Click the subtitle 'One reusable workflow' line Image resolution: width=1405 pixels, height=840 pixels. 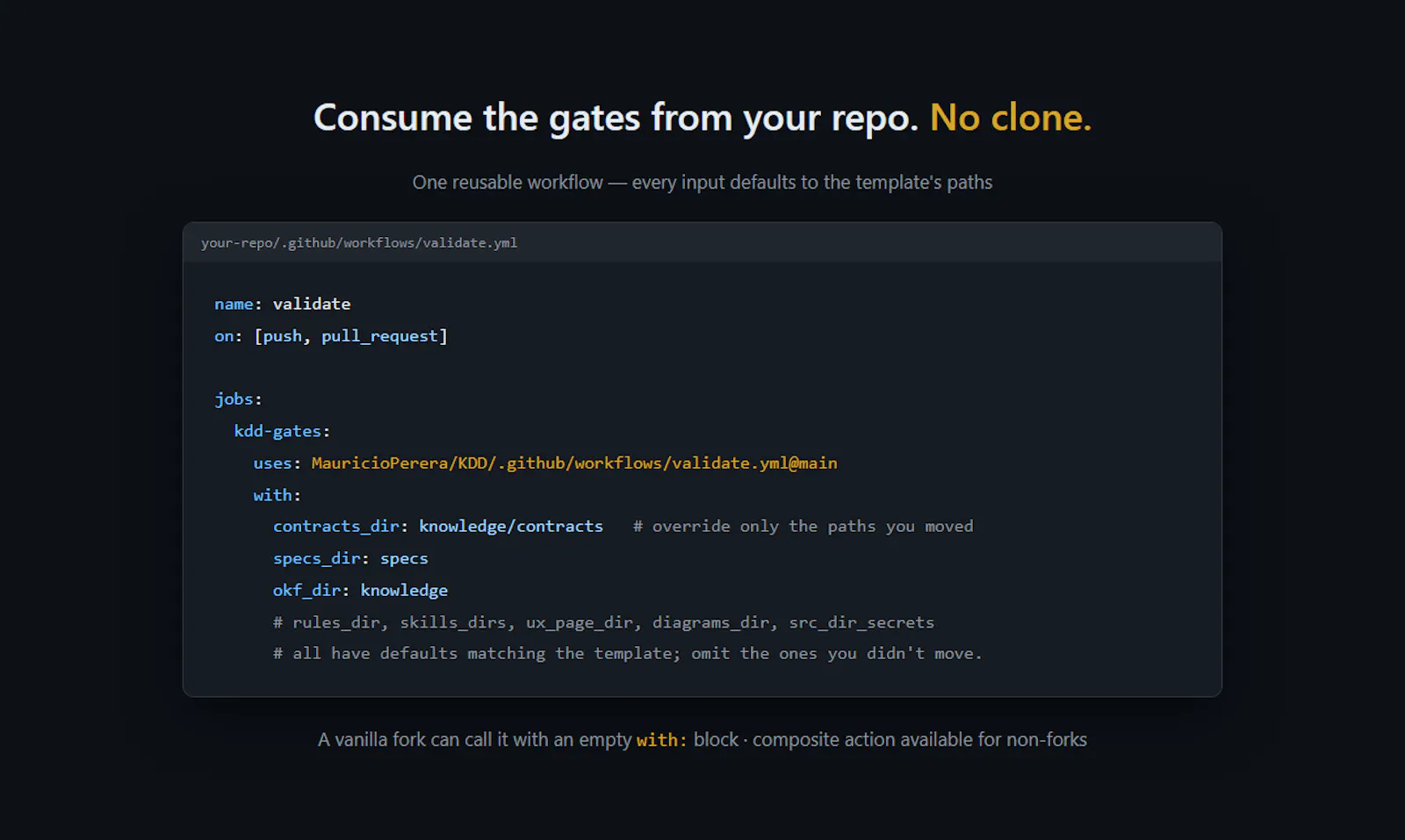coord(702,183)
